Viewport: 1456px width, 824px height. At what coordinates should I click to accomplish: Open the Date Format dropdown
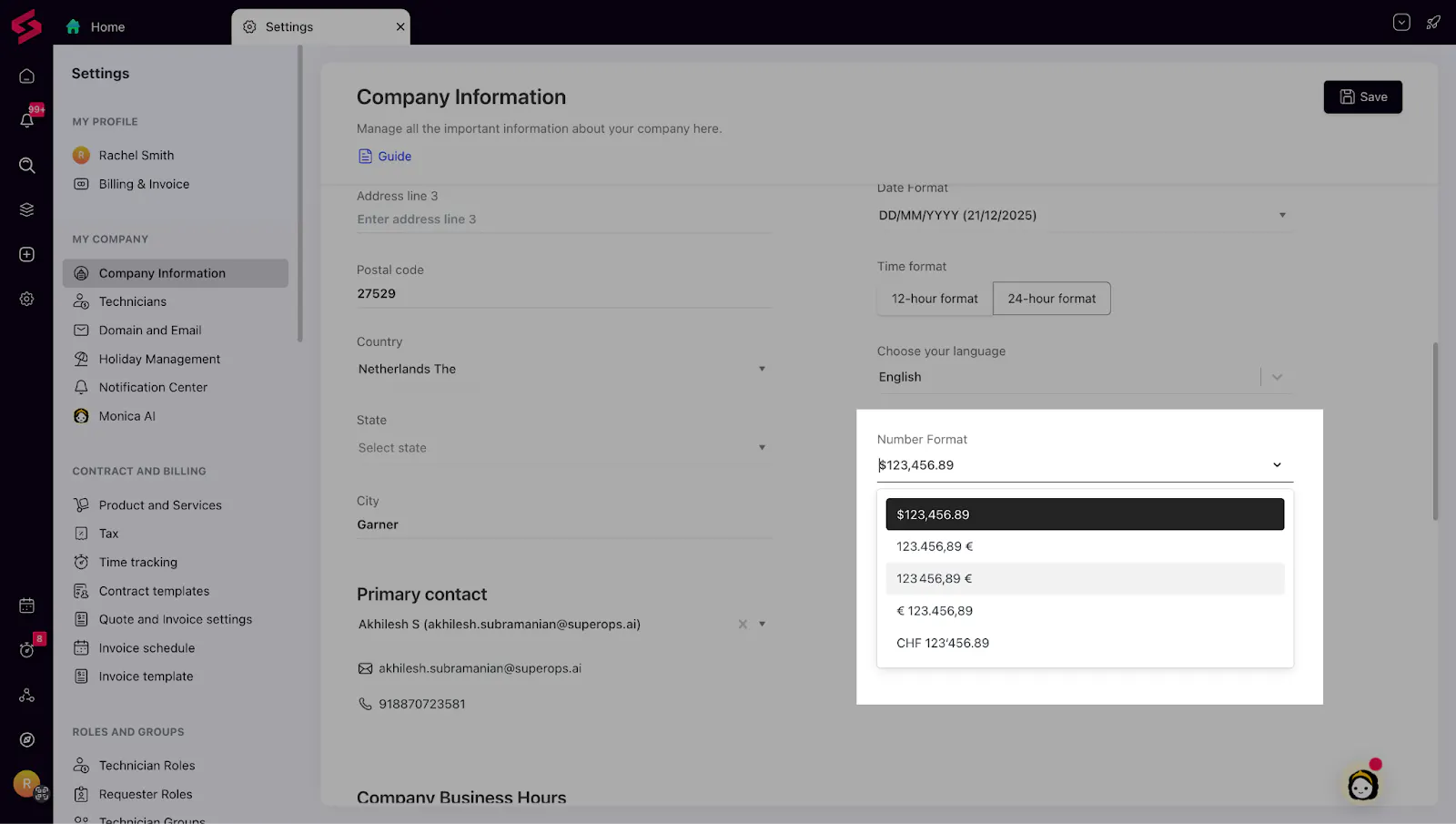coord(1282,215)
